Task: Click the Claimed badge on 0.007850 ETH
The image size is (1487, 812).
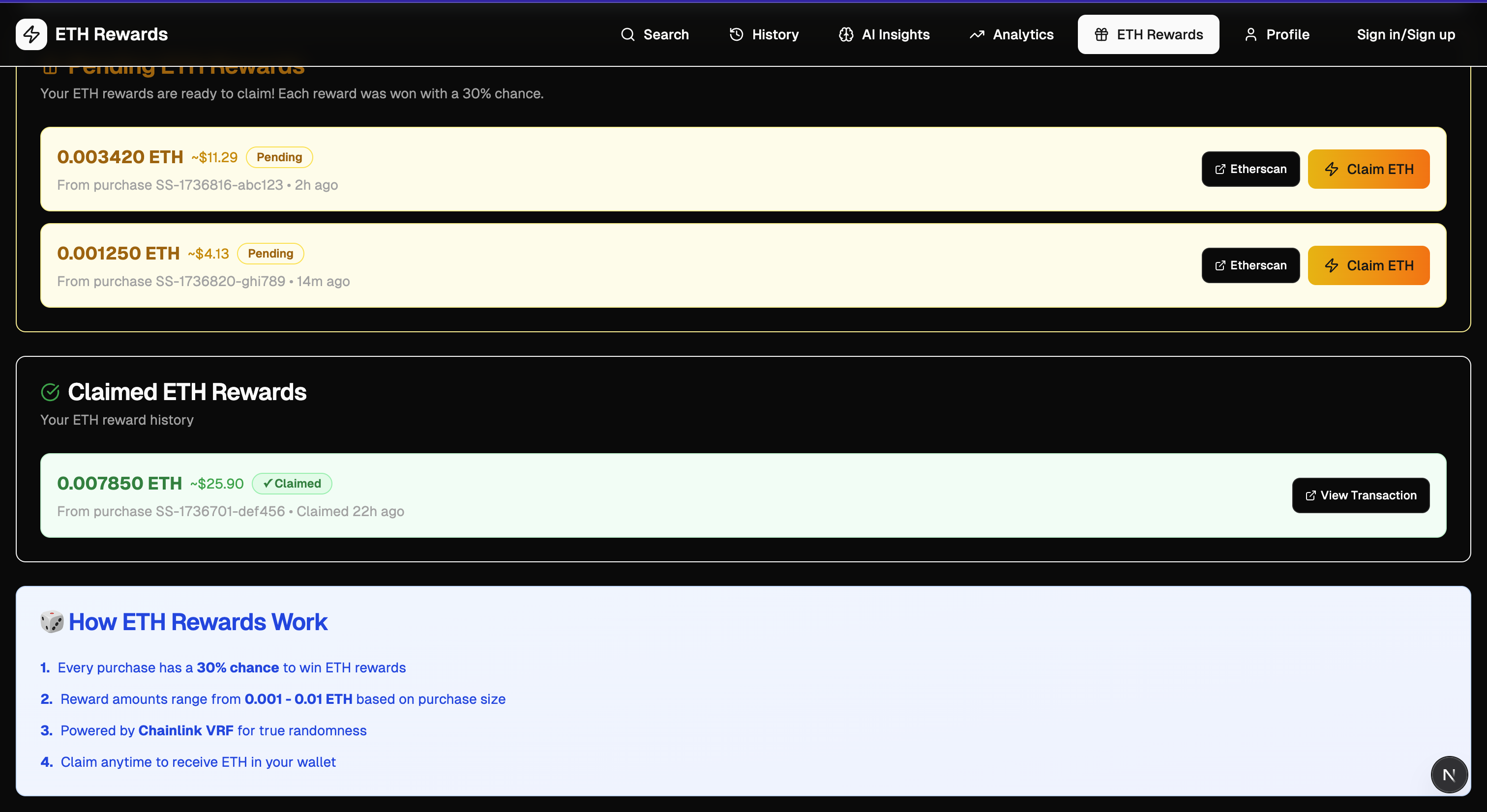Action: [292, 484]
